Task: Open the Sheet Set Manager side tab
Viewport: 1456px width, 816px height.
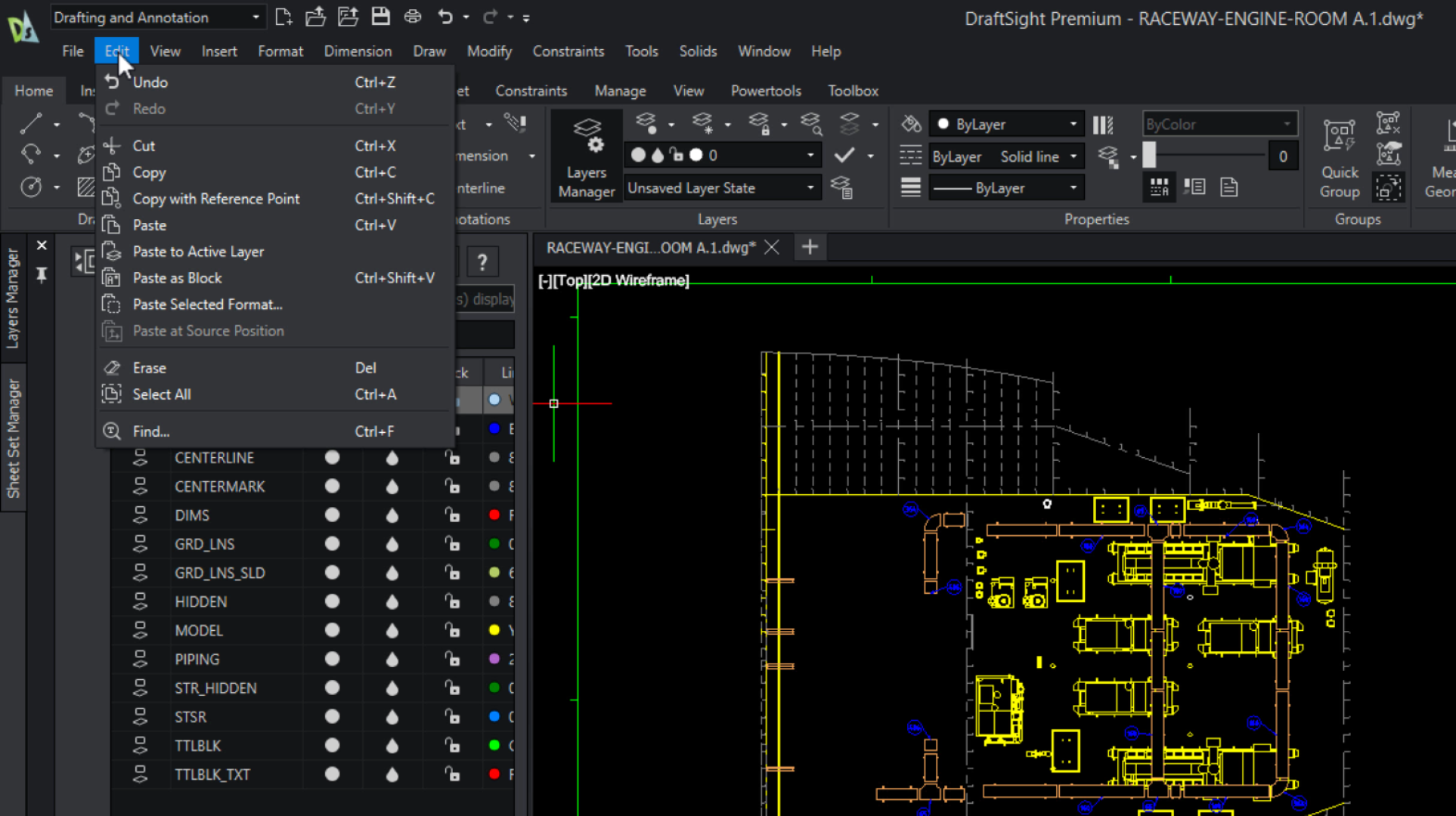Action: pos(13,438)
